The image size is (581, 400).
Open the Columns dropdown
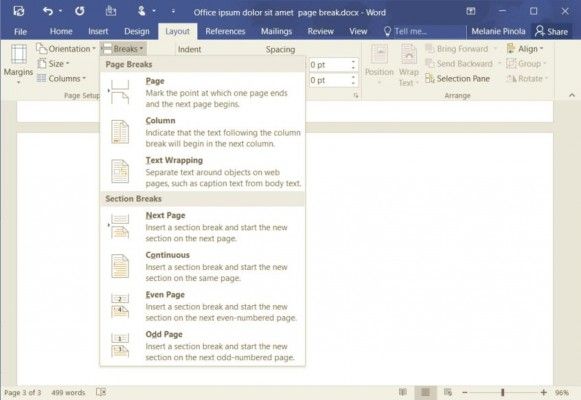tap(62, 79)
